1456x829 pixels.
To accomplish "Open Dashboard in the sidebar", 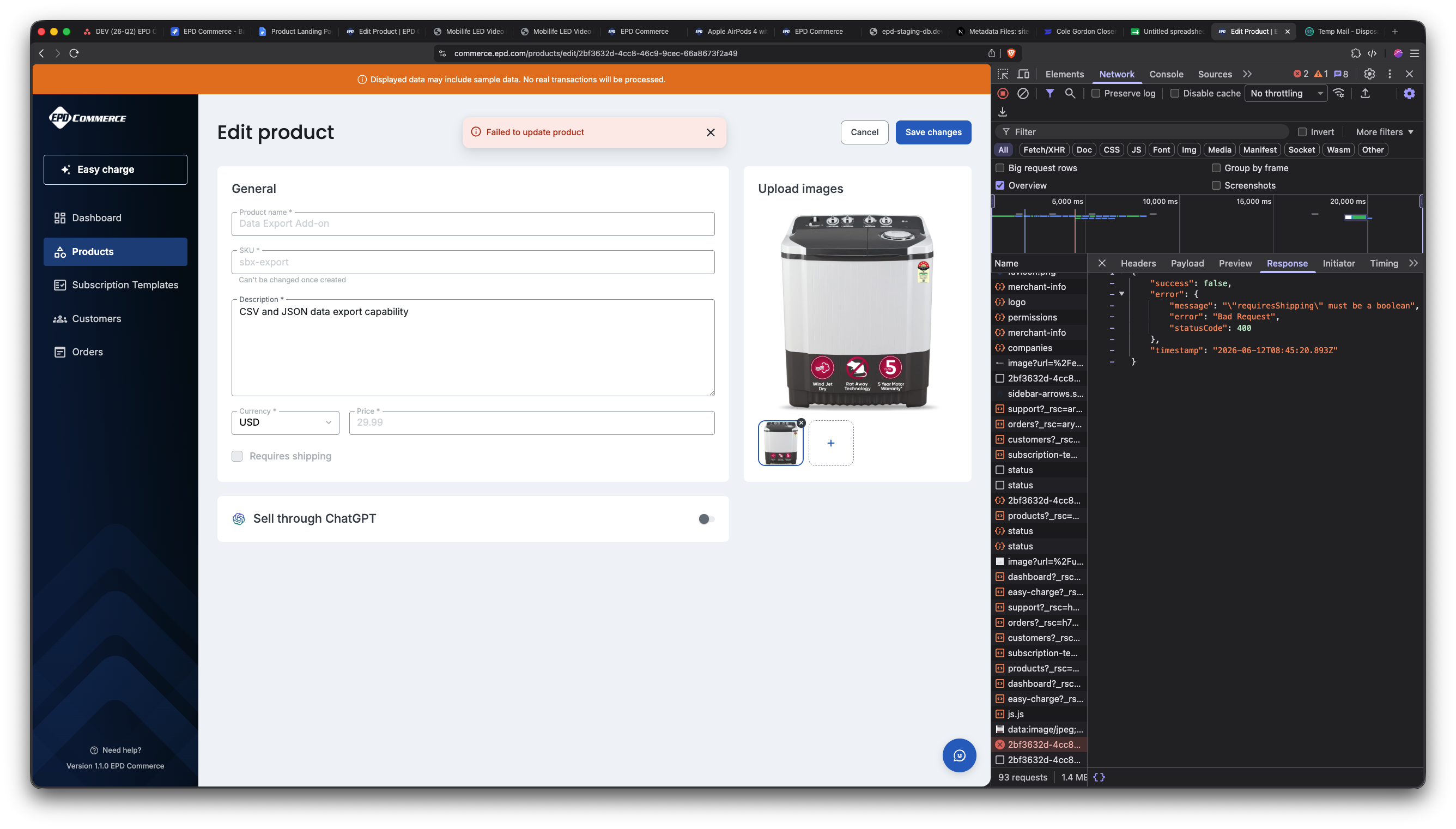I will pyautogui.click(x=115, y=218).
